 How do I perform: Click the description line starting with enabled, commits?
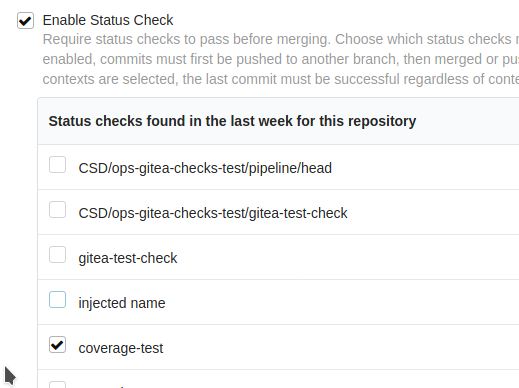pos(281,59)
